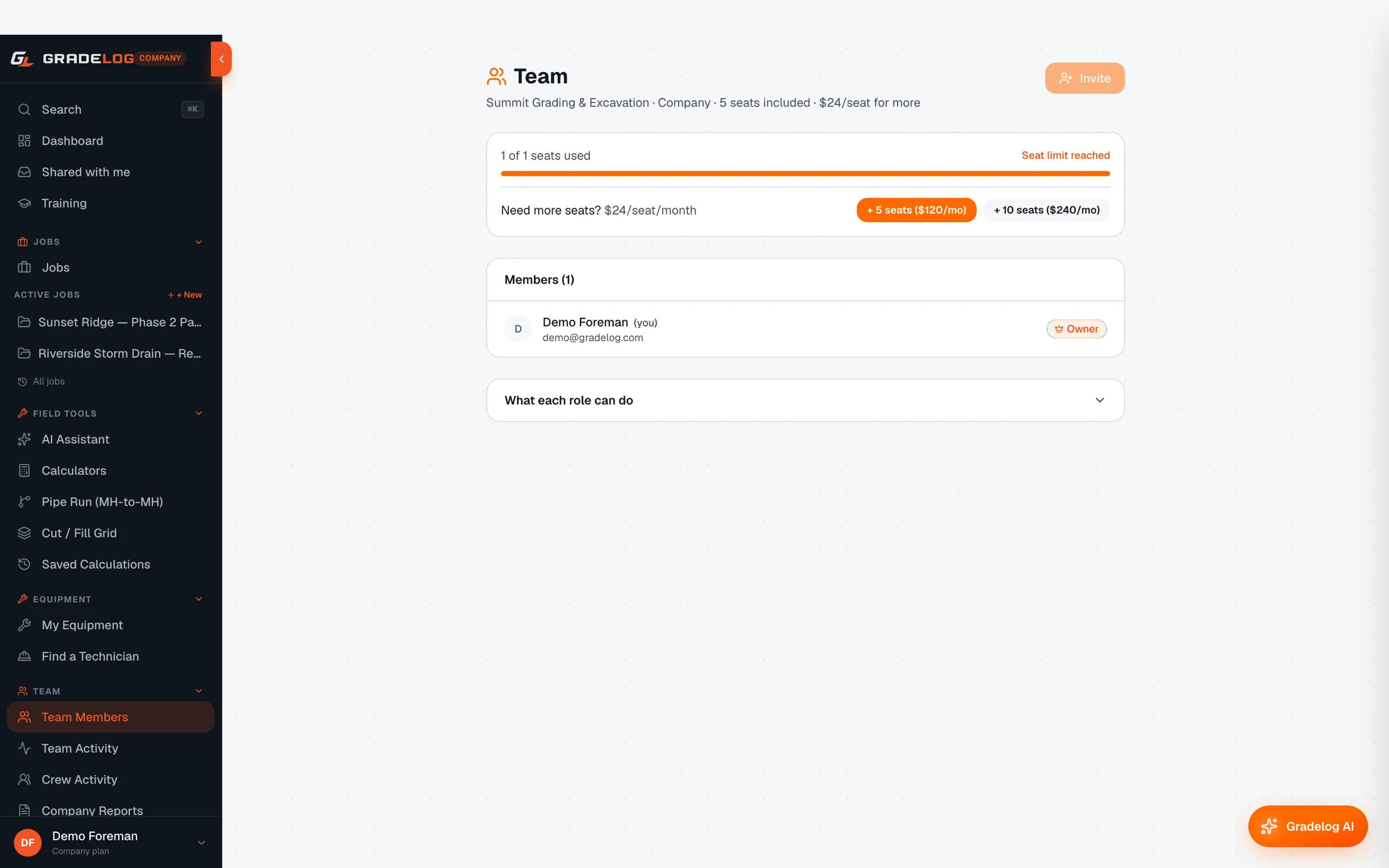Collapse the sidebar with the orange arrow
The image size is (1389, 868).
point(221,59)
